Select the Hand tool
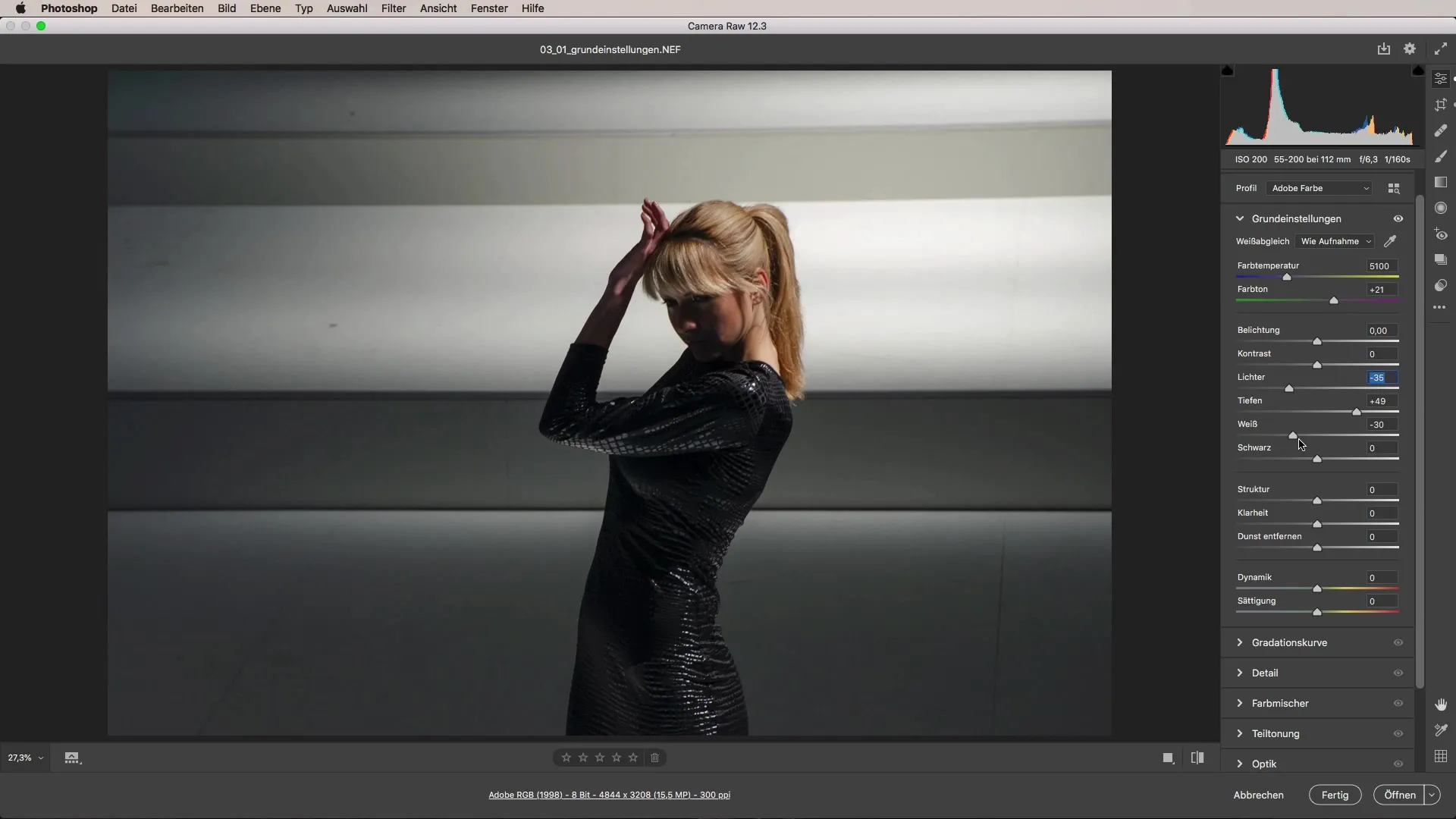 1441,704
